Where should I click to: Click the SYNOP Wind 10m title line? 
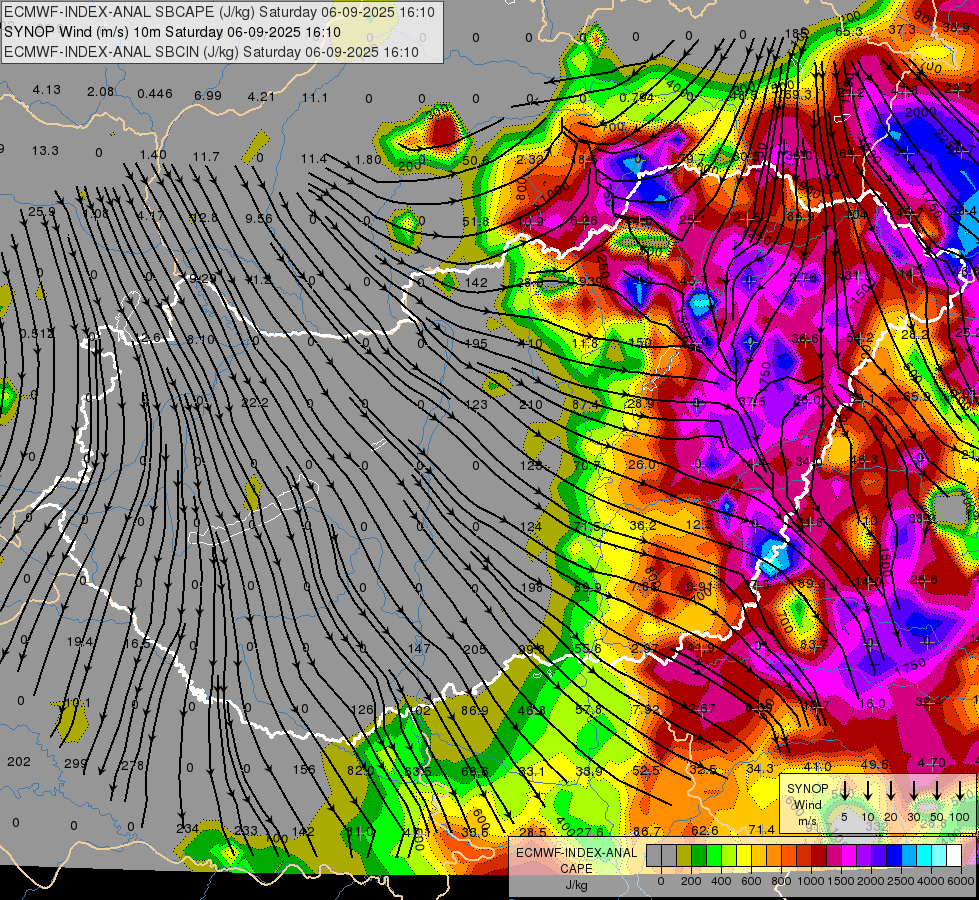click(172, 32)
